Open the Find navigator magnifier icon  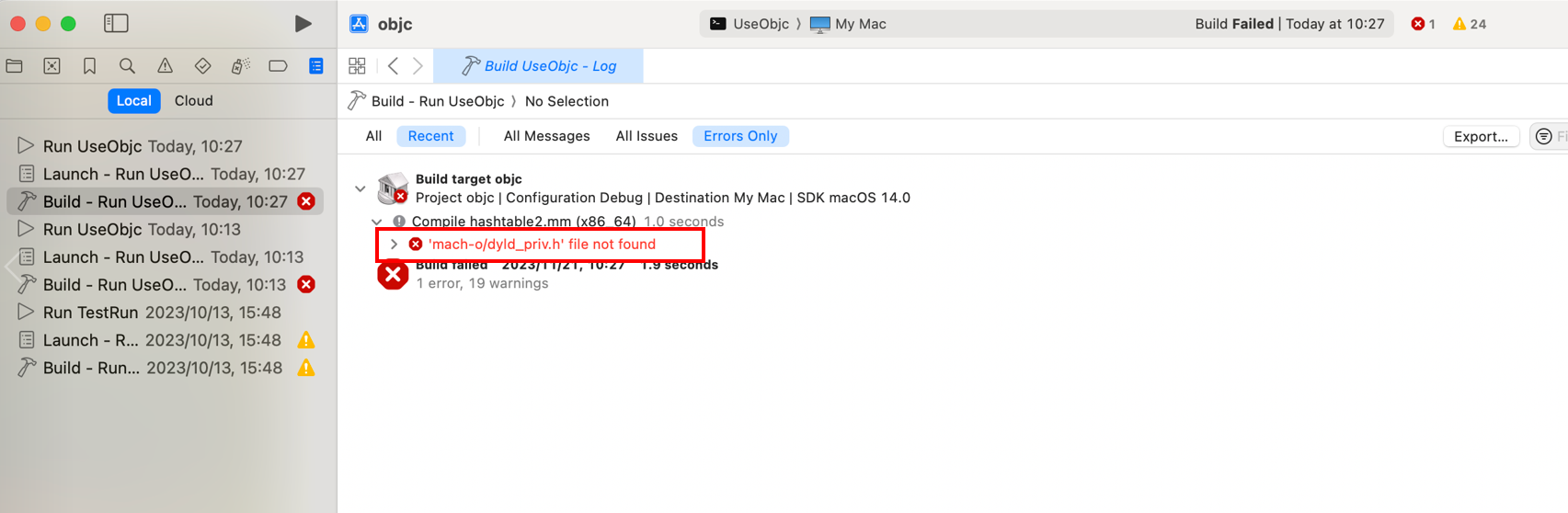coord(127,65)
